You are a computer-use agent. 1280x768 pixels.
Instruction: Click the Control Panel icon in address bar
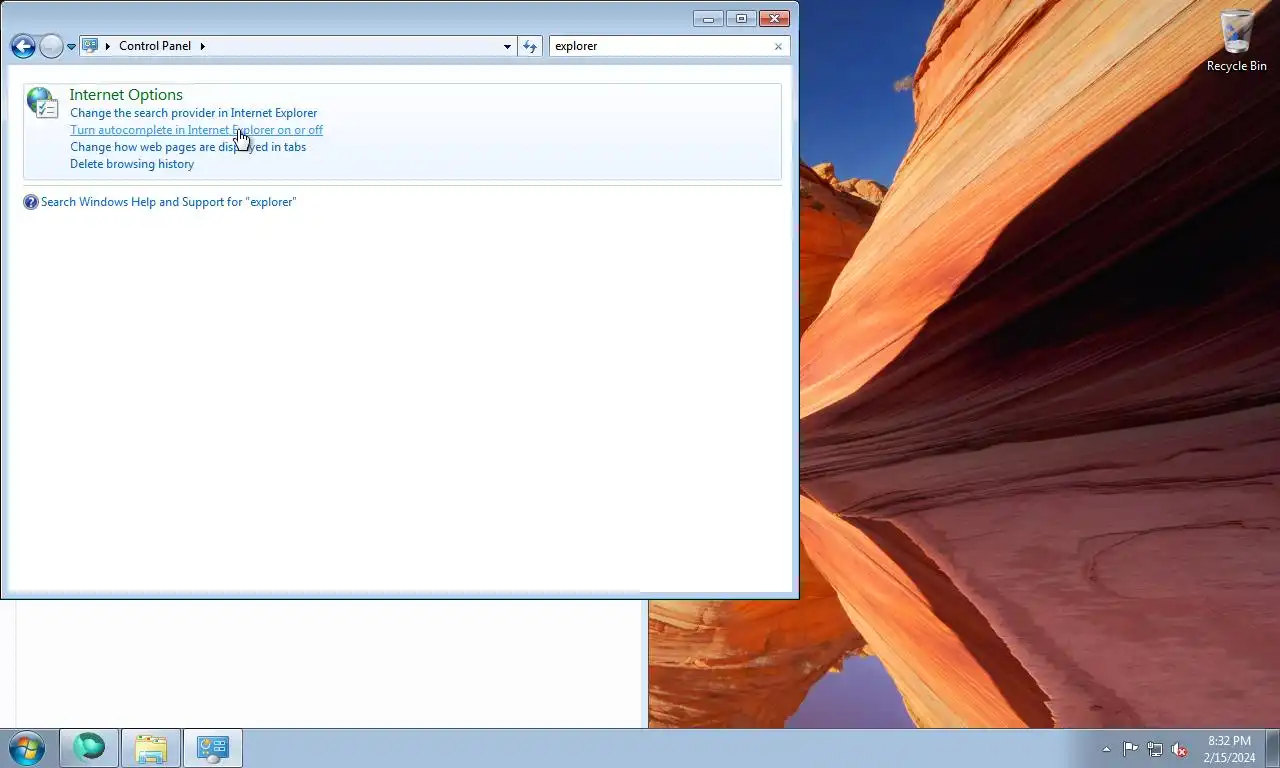point(90,46)
